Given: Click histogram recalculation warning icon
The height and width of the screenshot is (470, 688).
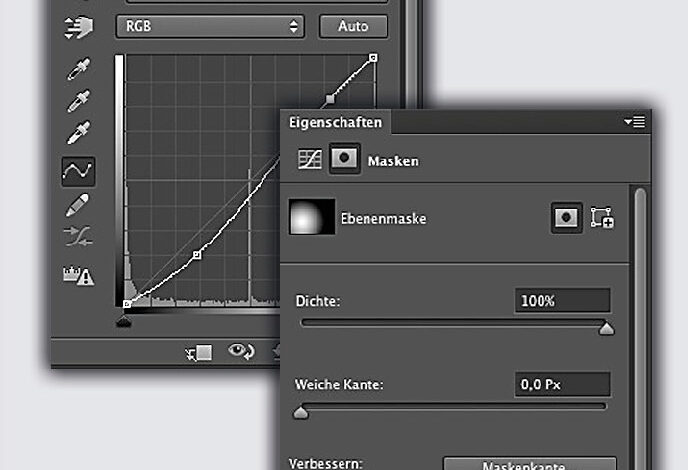Looking at the screenshot, I should click(x=79, y=276).
